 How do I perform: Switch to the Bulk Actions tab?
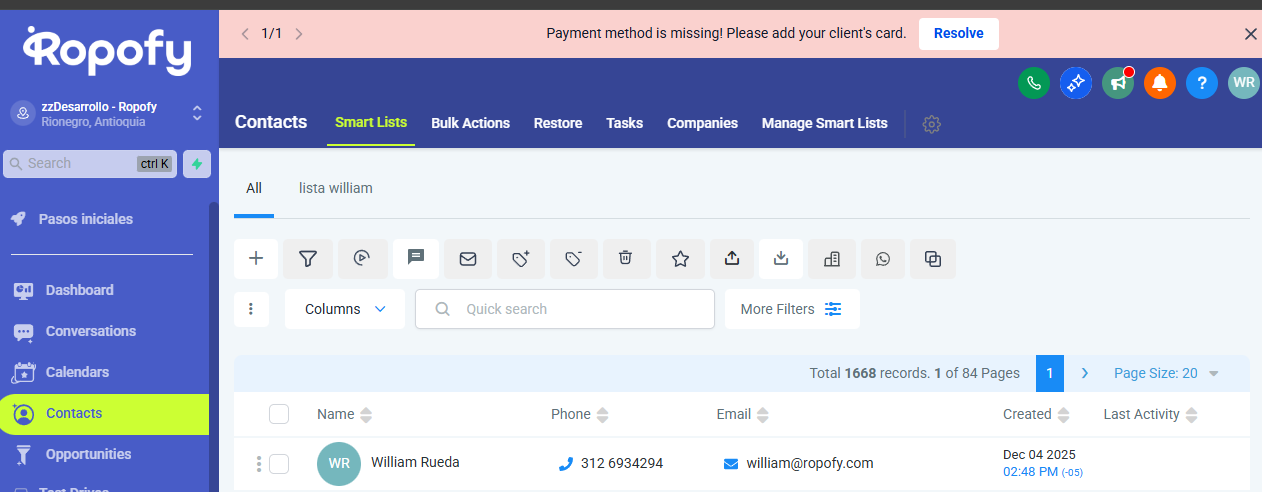pos(470,123)
